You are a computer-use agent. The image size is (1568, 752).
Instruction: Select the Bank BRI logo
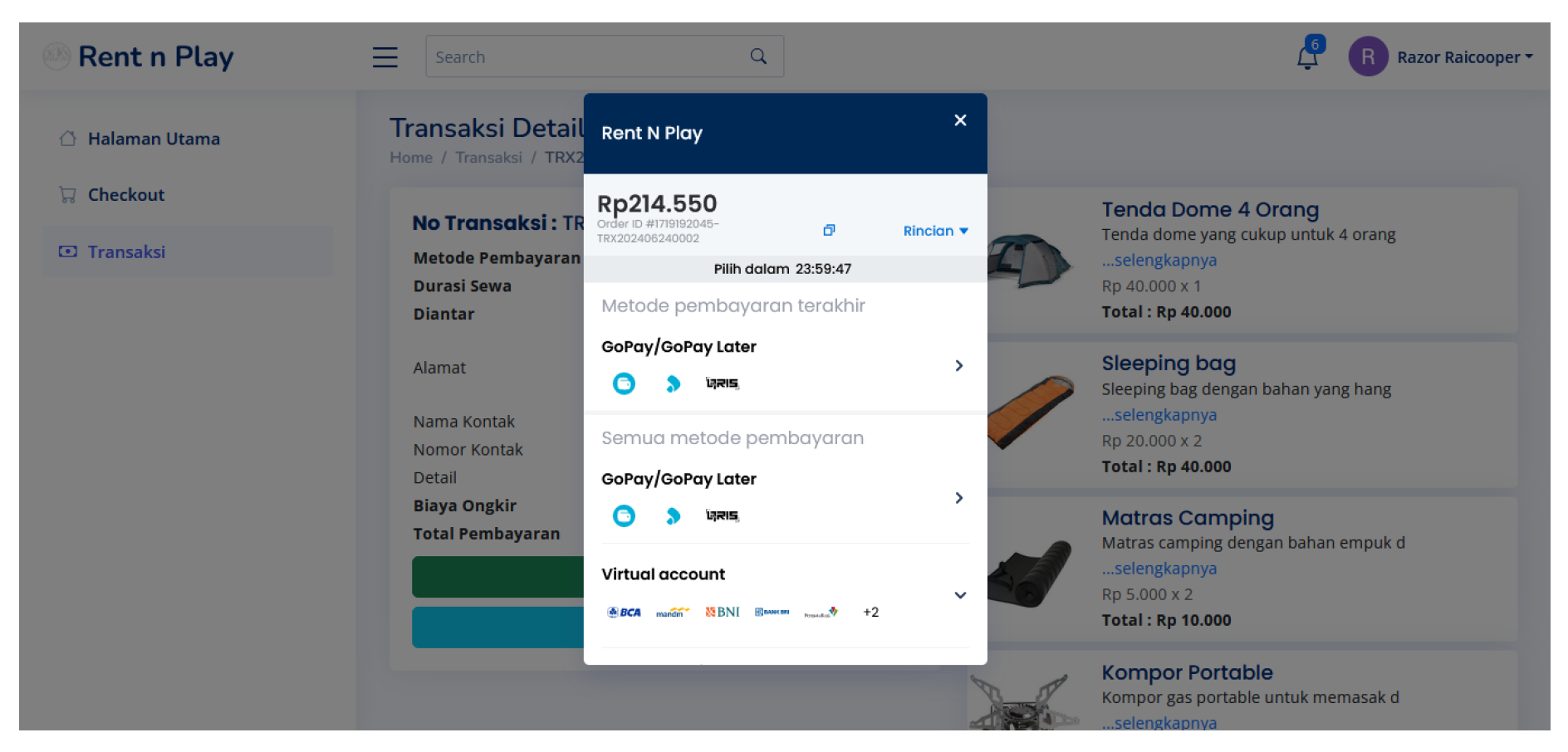coord(771,612)
